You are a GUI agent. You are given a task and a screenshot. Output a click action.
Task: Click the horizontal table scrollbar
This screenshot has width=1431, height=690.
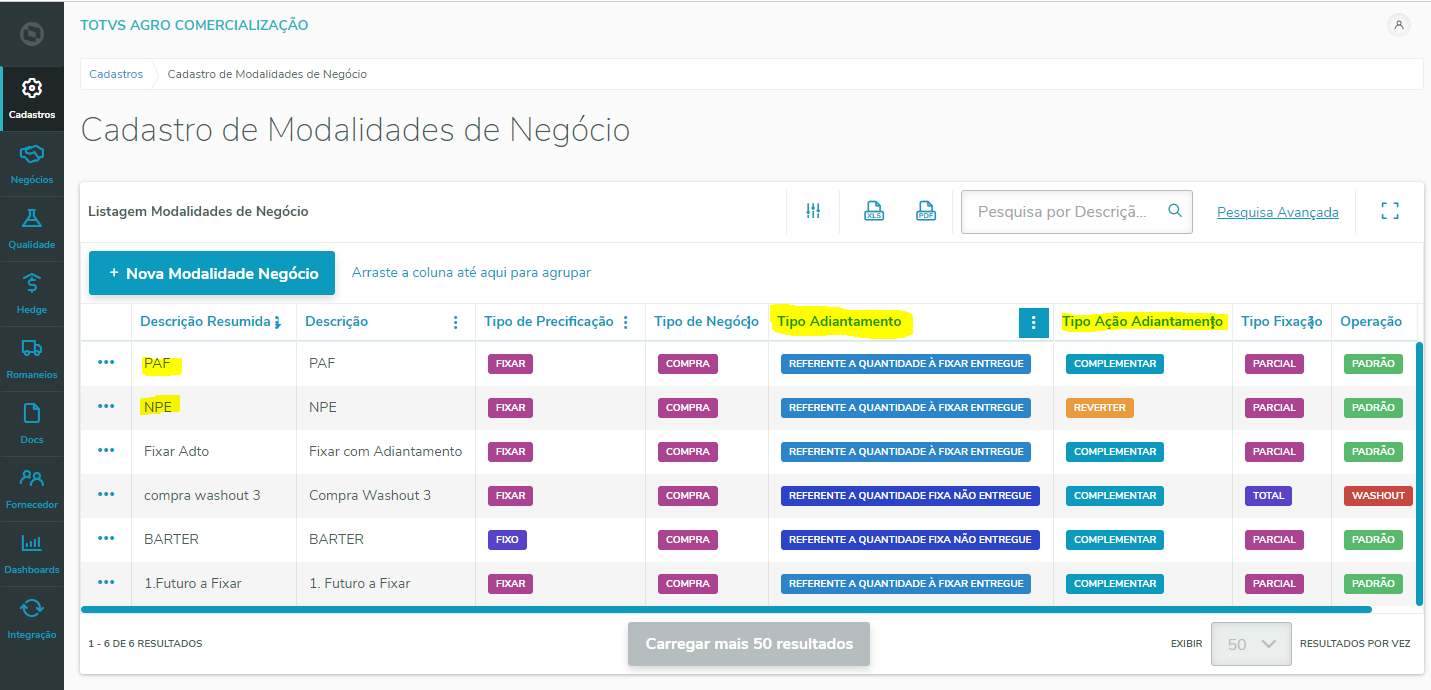click(726, 608)
